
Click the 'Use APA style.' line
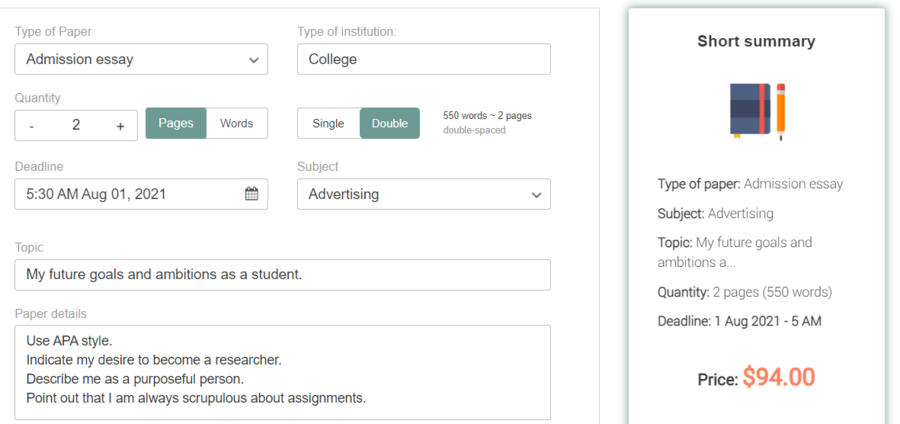pyautogui.click(x=69, y=341)
